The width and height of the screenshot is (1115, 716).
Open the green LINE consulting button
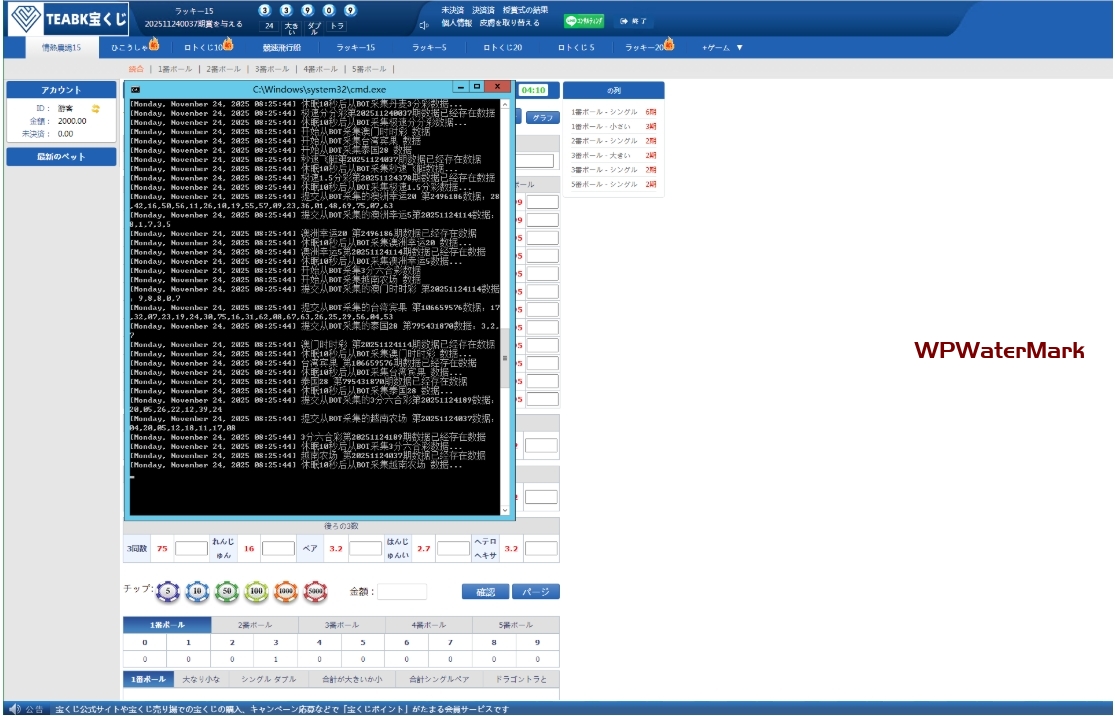(x=584, y=21)
